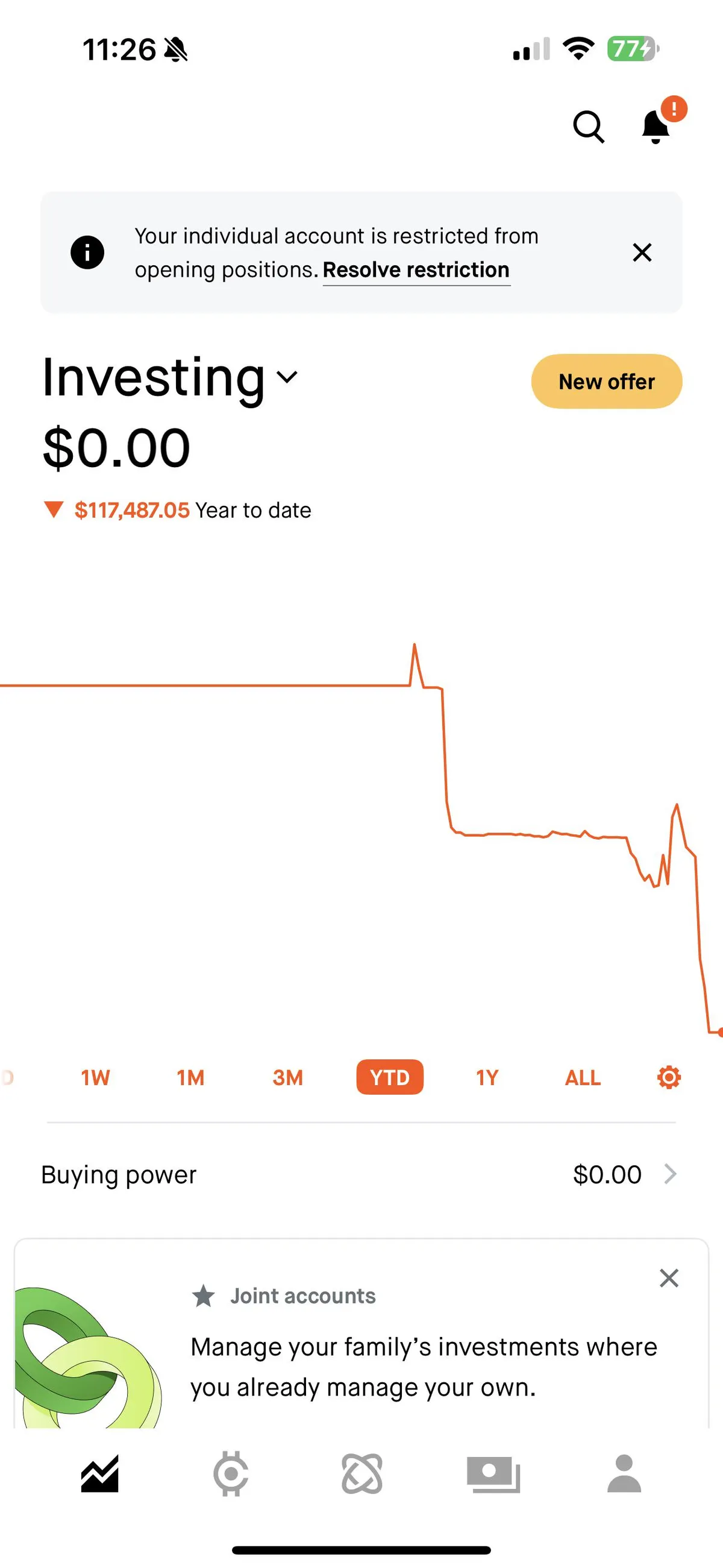The height and width of the screenshot is (1568, 723).
Task: Tap the chart's end point marker
Action: (x=720, y=1031)
